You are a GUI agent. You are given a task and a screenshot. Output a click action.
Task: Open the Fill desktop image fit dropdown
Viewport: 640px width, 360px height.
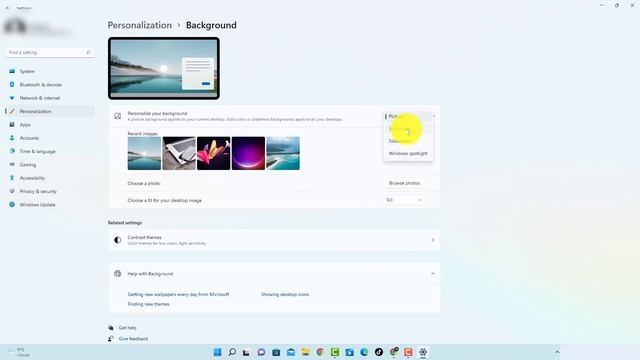pyautogui.click(x=404, y=200)
